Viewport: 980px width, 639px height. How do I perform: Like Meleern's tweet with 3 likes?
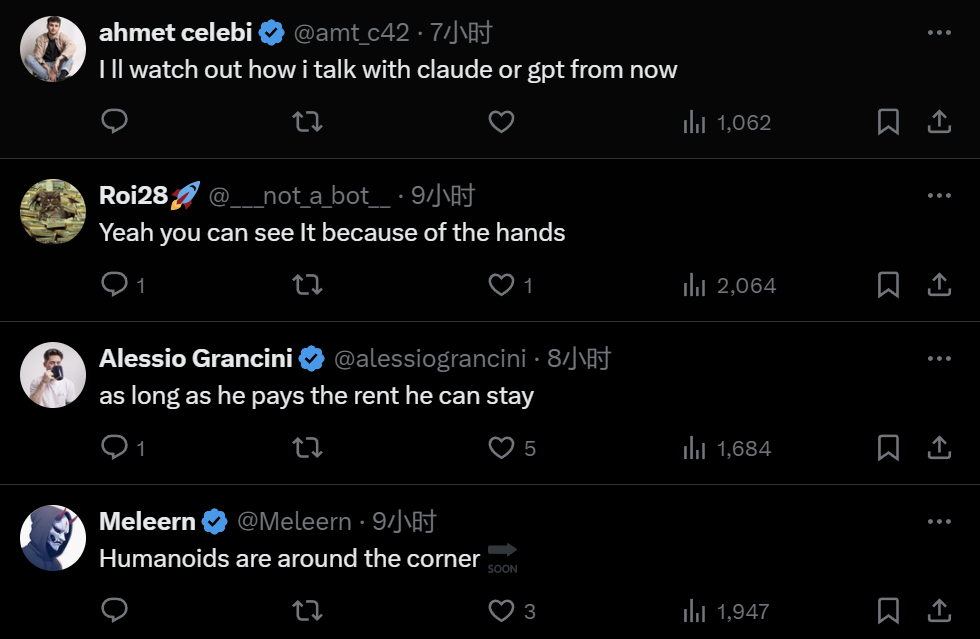501,610
